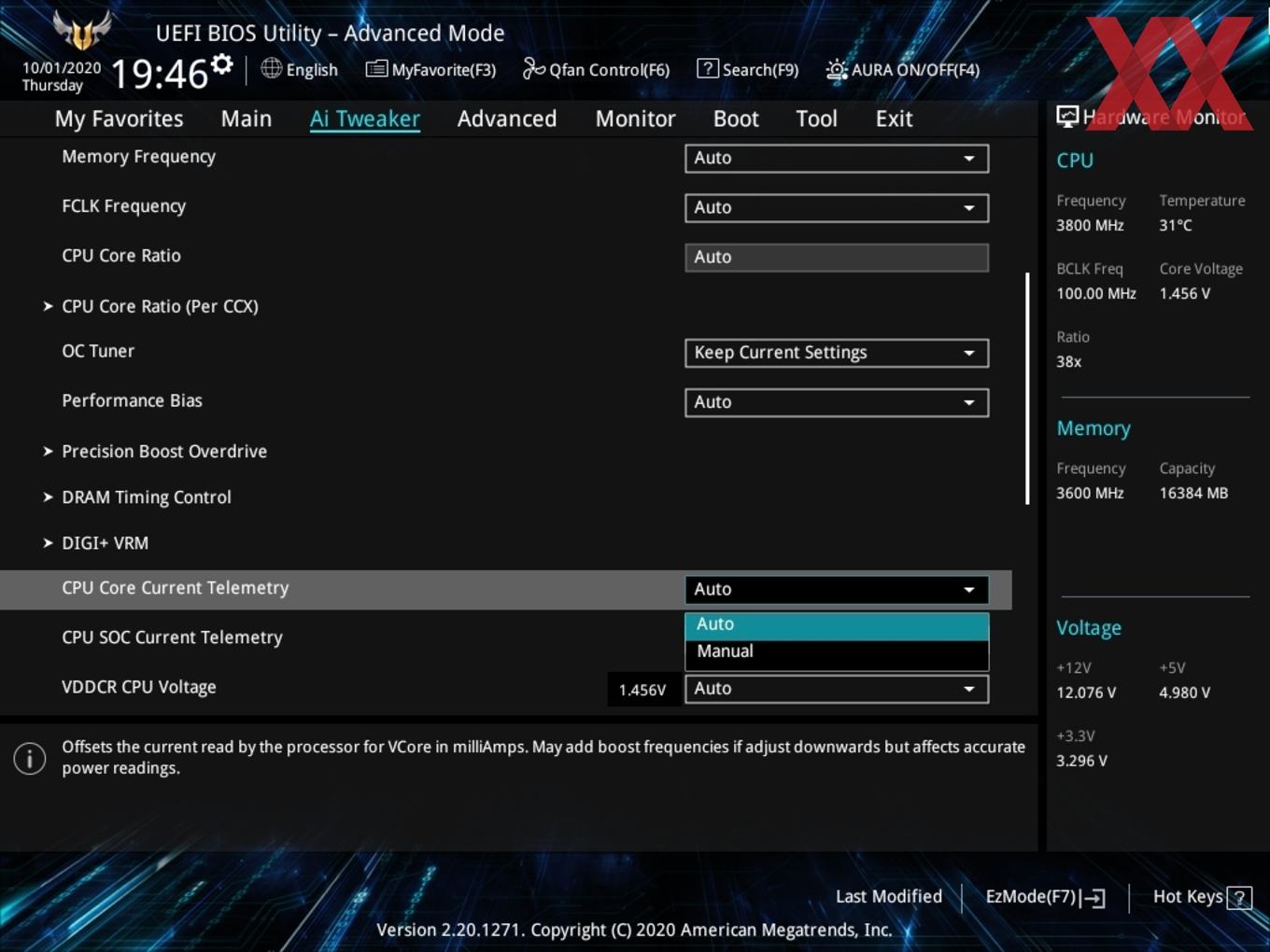Open the Memory Frequency dropdown
The image size is (1270, 952).
point(837,159)
